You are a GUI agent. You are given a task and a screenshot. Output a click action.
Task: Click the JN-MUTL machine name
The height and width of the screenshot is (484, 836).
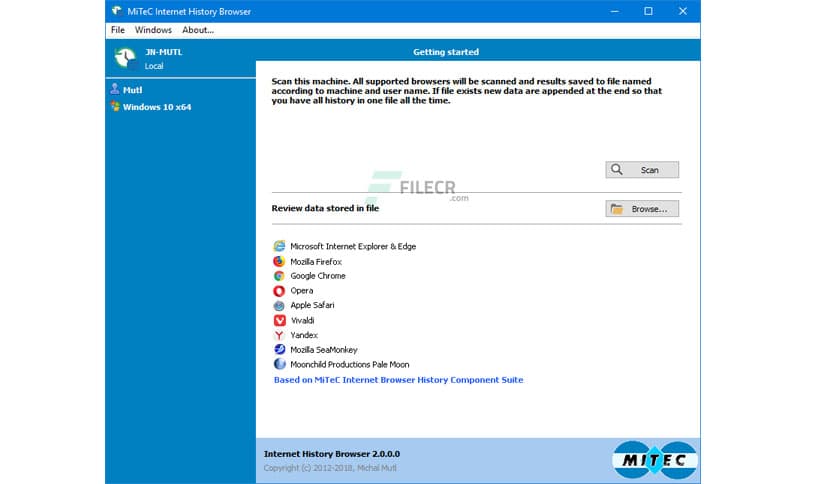coord(164,52)
